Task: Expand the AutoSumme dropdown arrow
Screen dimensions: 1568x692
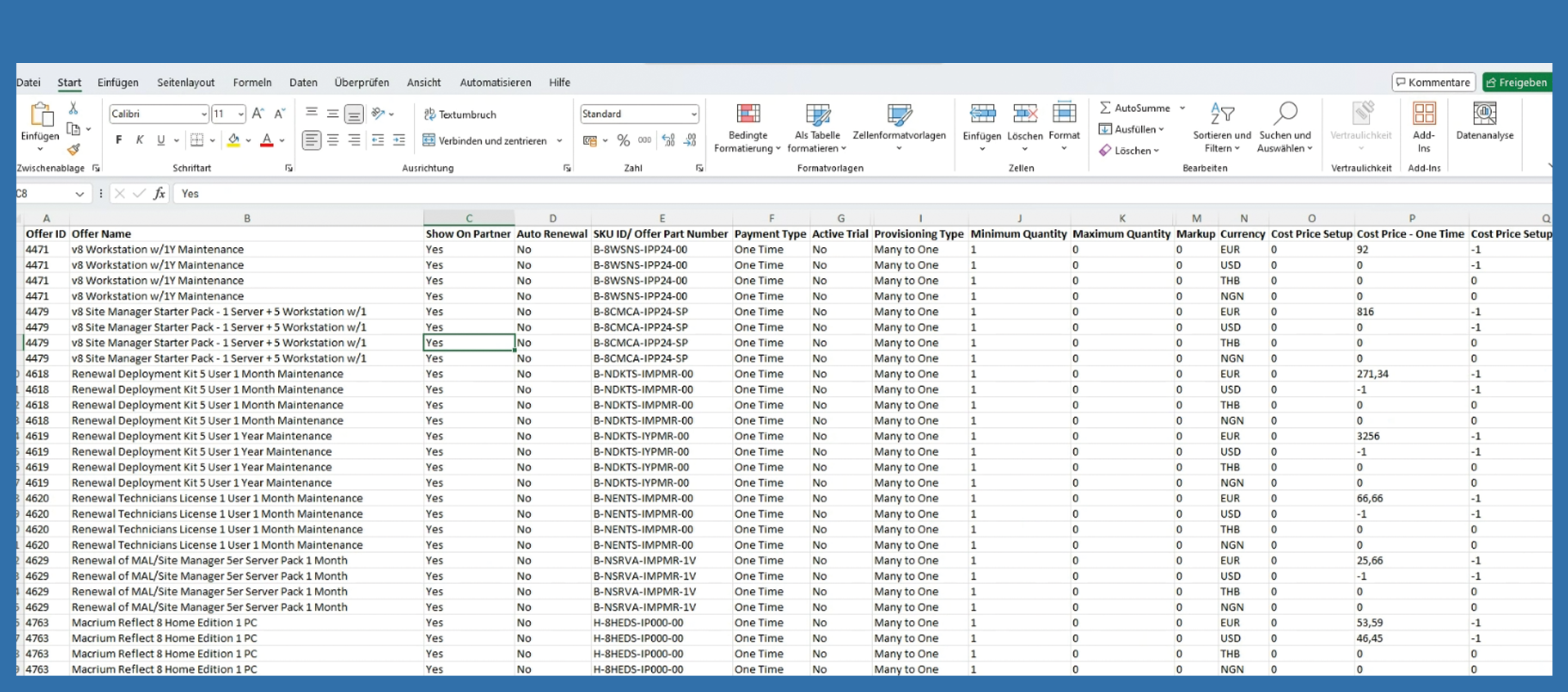Action: pyautogui.click(x=1182, y=108)
